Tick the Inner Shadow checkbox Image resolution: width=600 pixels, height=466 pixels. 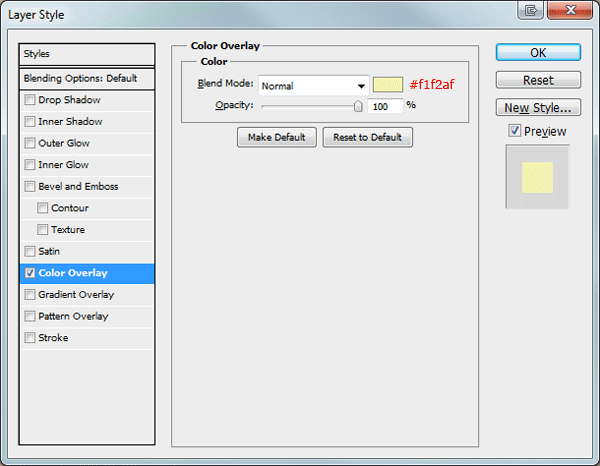click(x=29, y=122)
